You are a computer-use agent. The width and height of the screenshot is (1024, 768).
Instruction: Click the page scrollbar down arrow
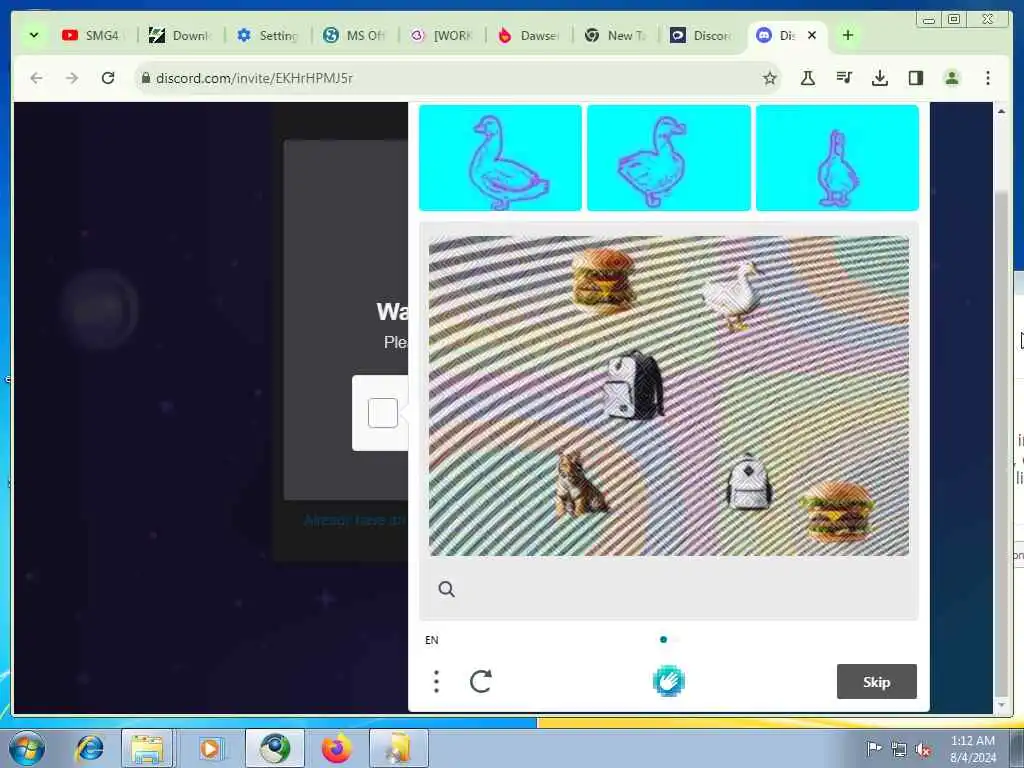1001,705
